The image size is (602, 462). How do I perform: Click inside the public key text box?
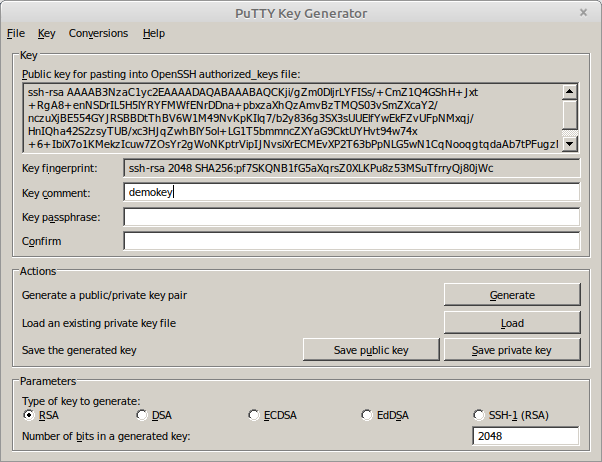pos(293,118)
